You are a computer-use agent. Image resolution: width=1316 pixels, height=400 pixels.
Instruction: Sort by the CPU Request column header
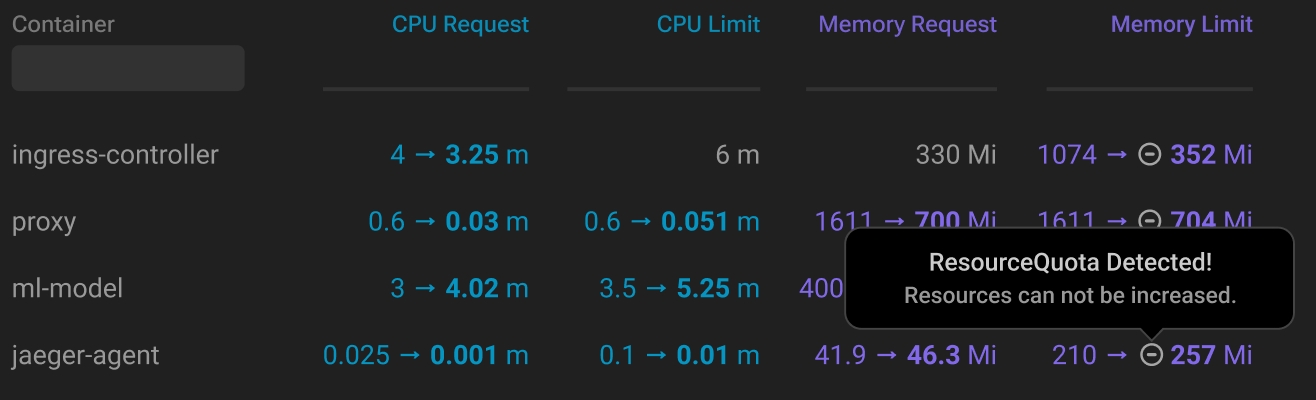(460, 24)
